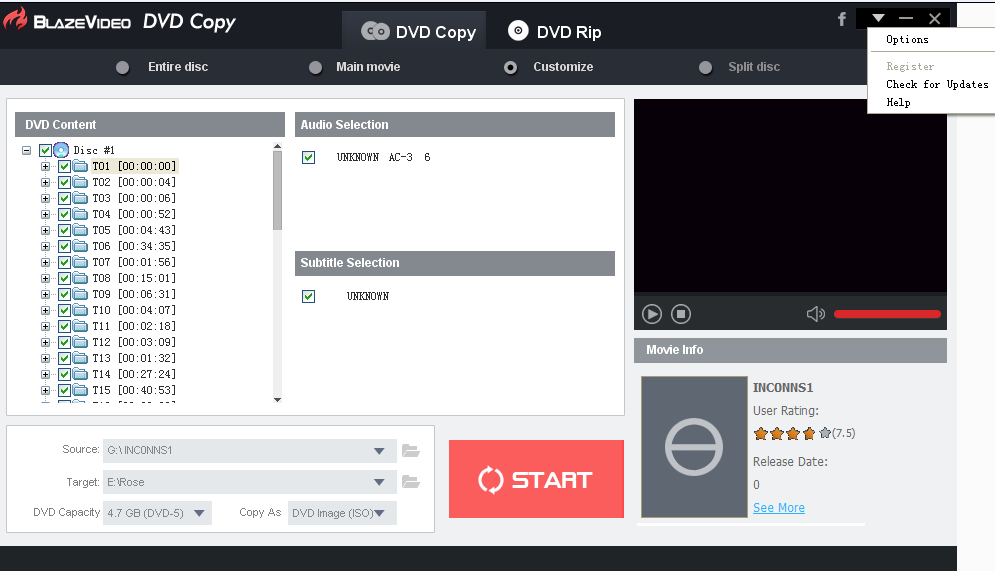Mute audio with the speaker icon
Image resolution: width=995 pixels, height=571 pixels.
[x=815, y=314]
